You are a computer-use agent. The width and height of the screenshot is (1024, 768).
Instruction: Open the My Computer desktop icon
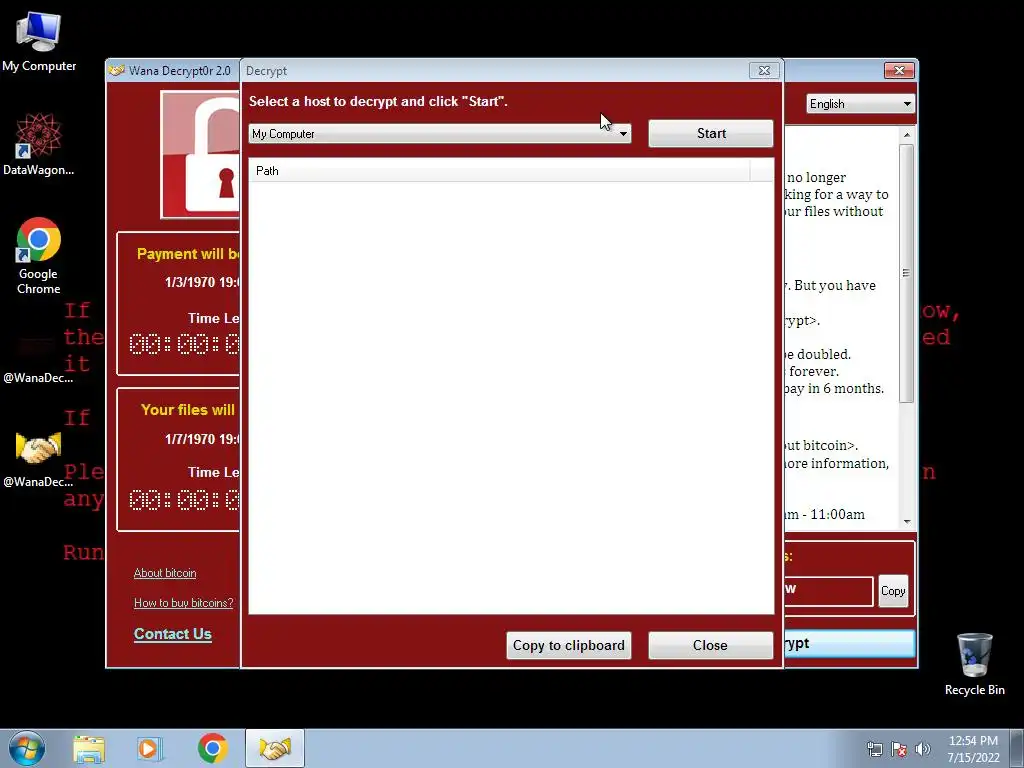(x=39, y=41)
